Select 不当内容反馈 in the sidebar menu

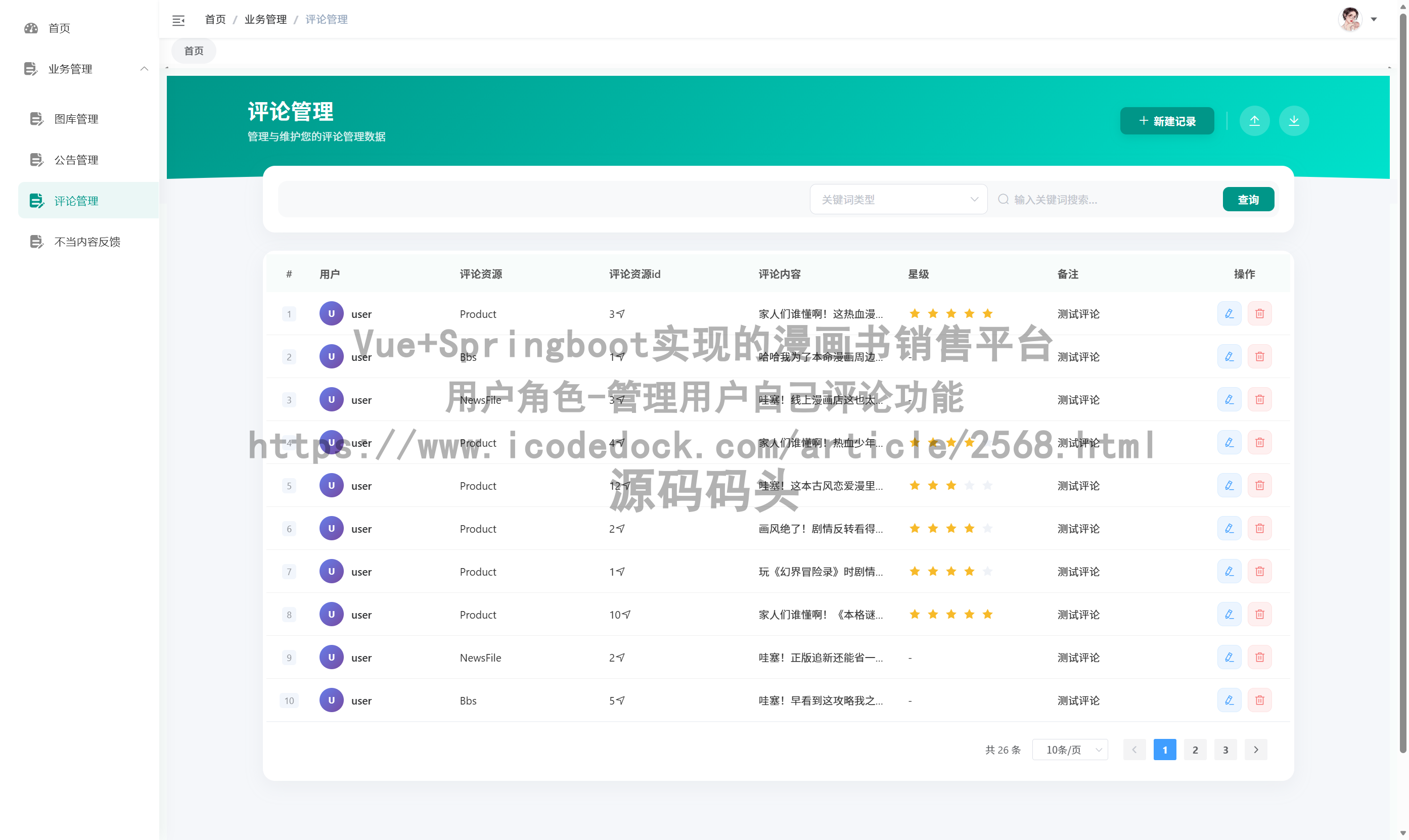87,241
